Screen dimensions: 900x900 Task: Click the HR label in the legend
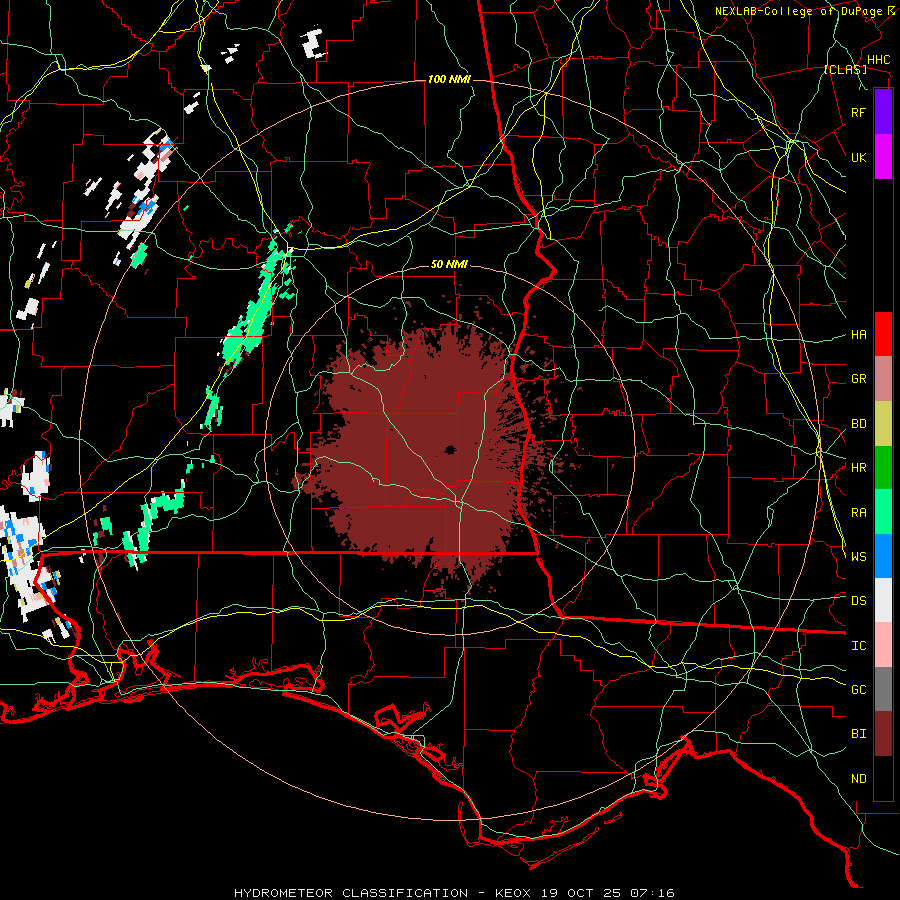pos(858,468)
